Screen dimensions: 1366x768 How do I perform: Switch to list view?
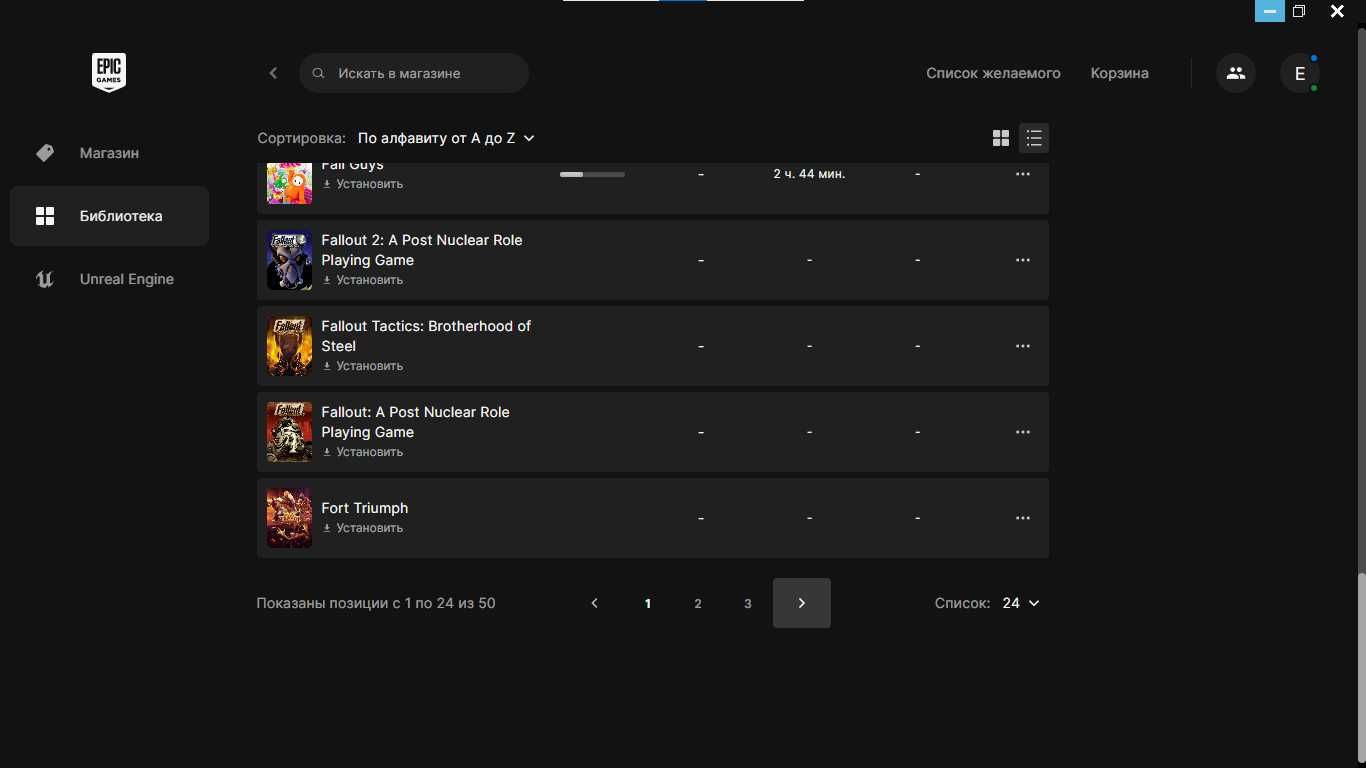[1034, 138]
